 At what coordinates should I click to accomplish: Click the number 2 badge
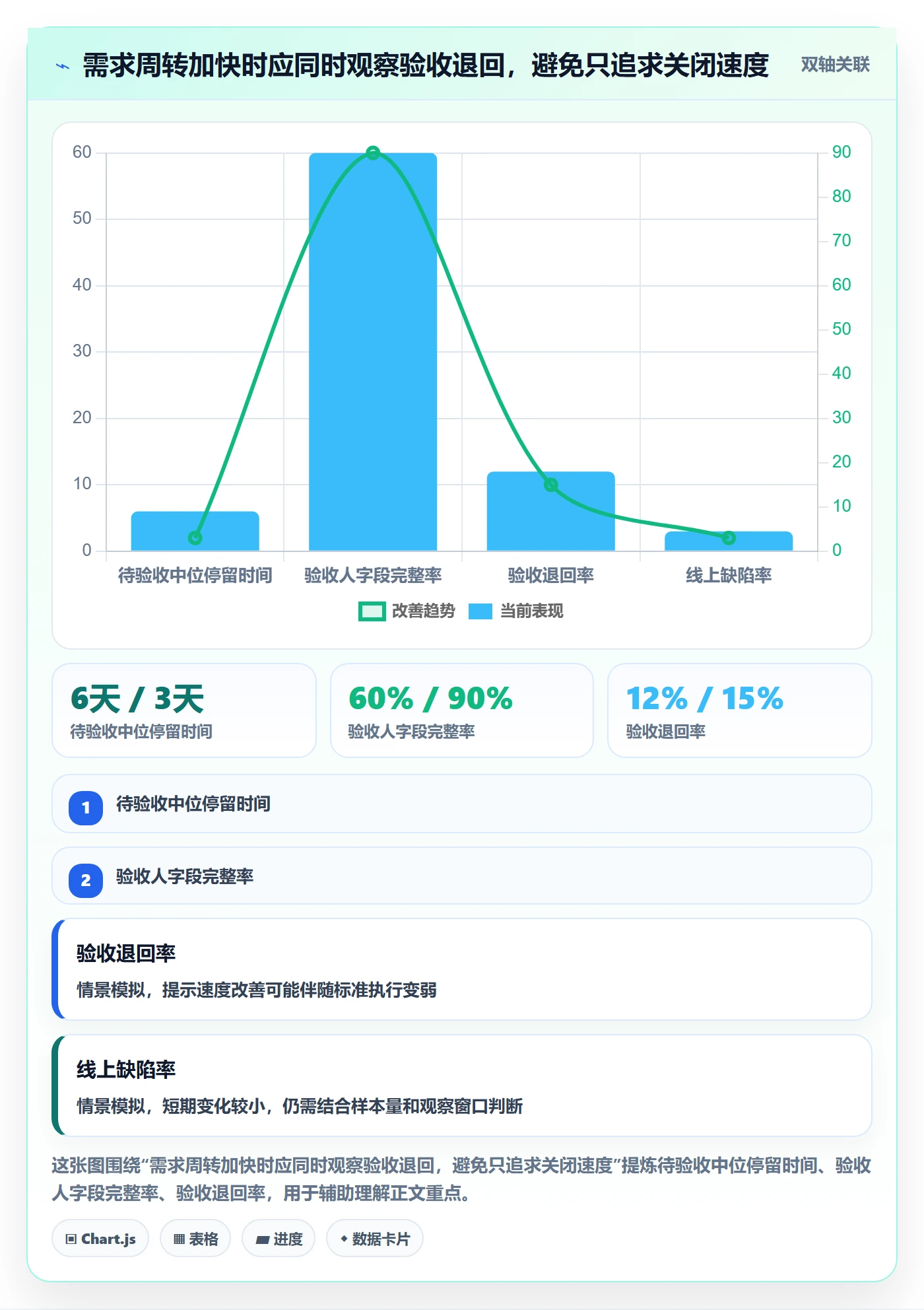coord(86,880)
